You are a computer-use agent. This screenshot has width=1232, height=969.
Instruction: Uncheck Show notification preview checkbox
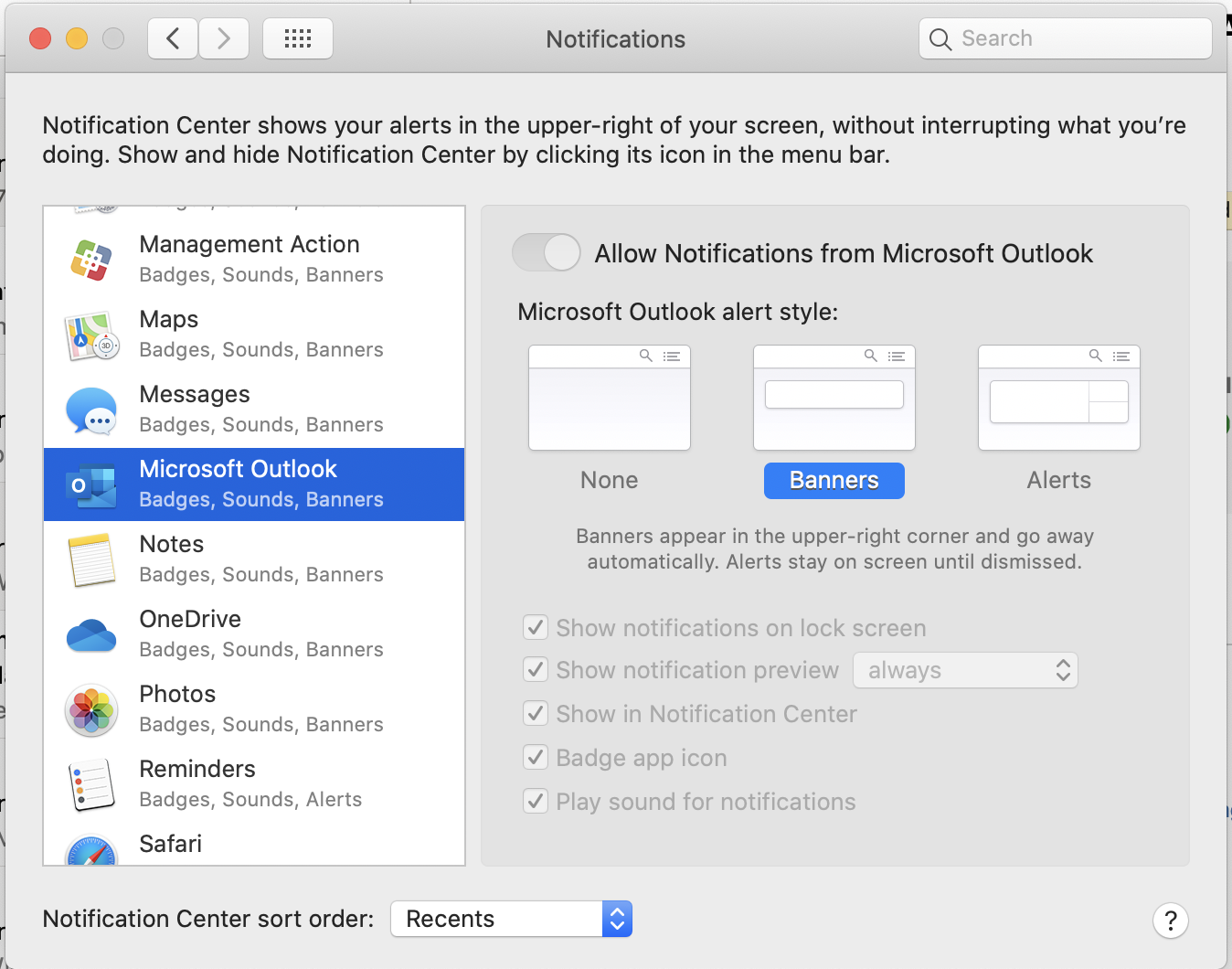536,670
